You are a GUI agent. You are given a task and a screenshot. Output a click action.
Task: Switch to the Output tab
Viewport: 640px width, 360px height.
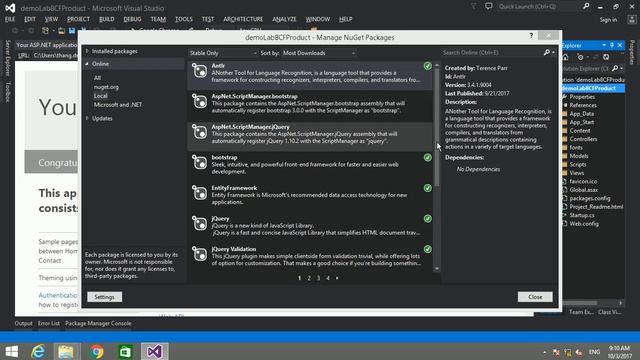click(x=23, y=323)
